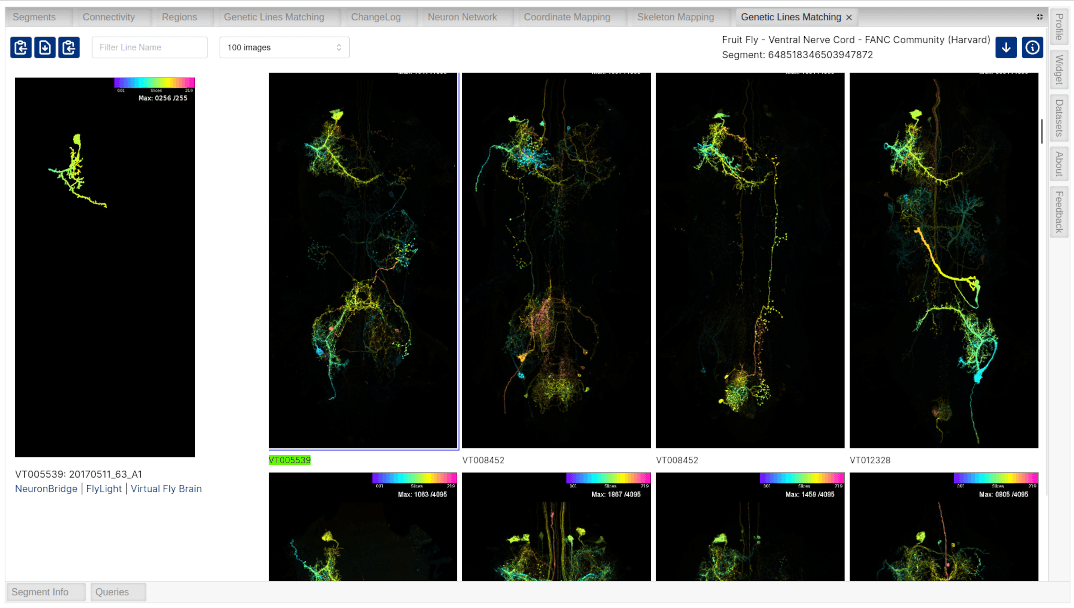Click the leftmost copy-to-clipboard icon

pyautogui.click(x=20, y=47)
